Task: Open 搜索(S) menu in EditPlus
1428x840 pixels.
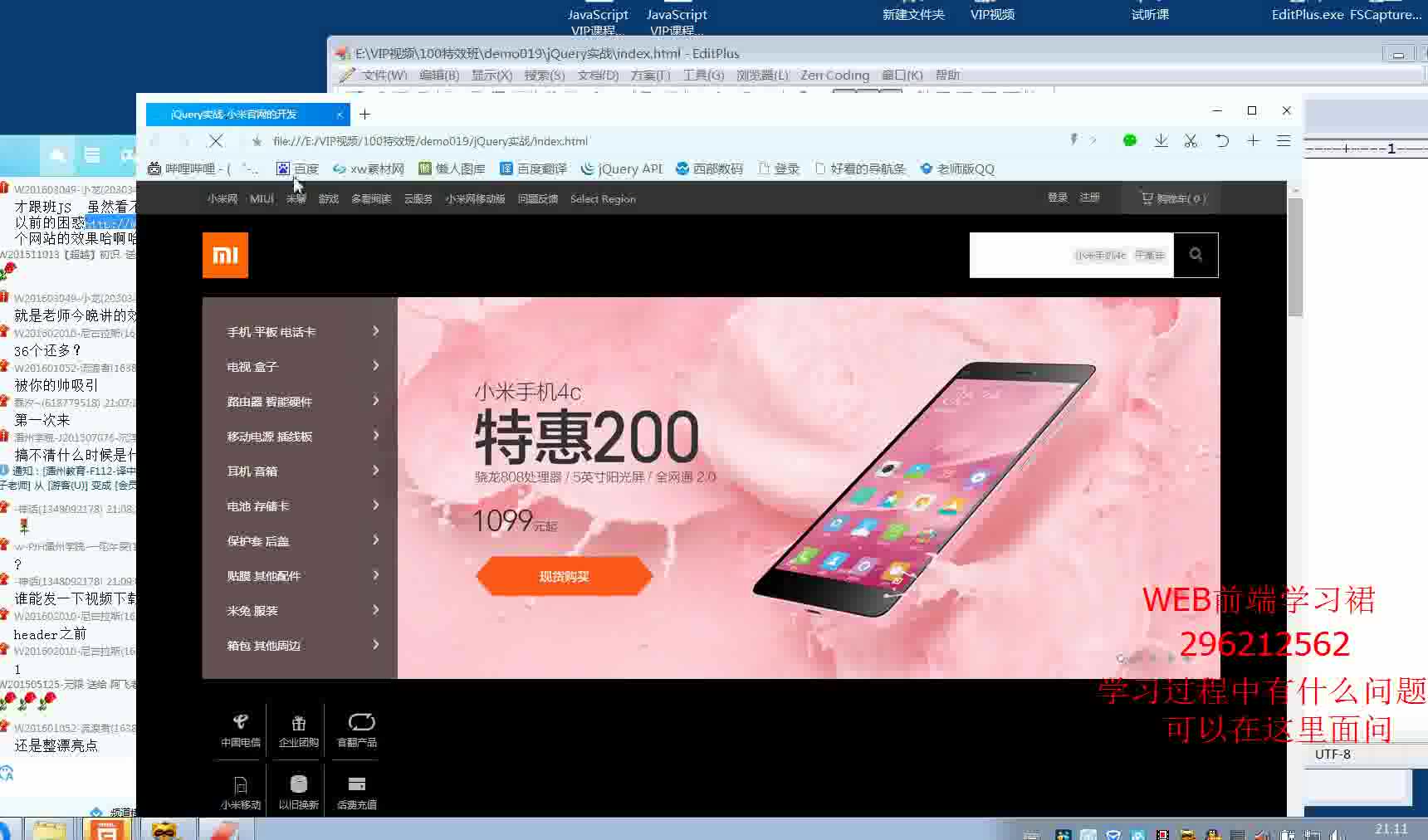Action: click(545, 76)
